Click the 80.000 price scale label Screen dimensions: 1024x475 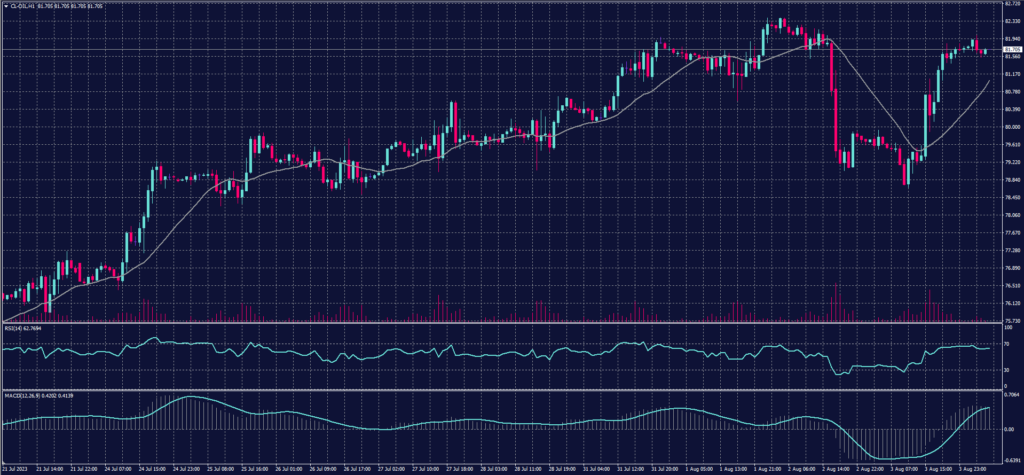pos(1009,127)
